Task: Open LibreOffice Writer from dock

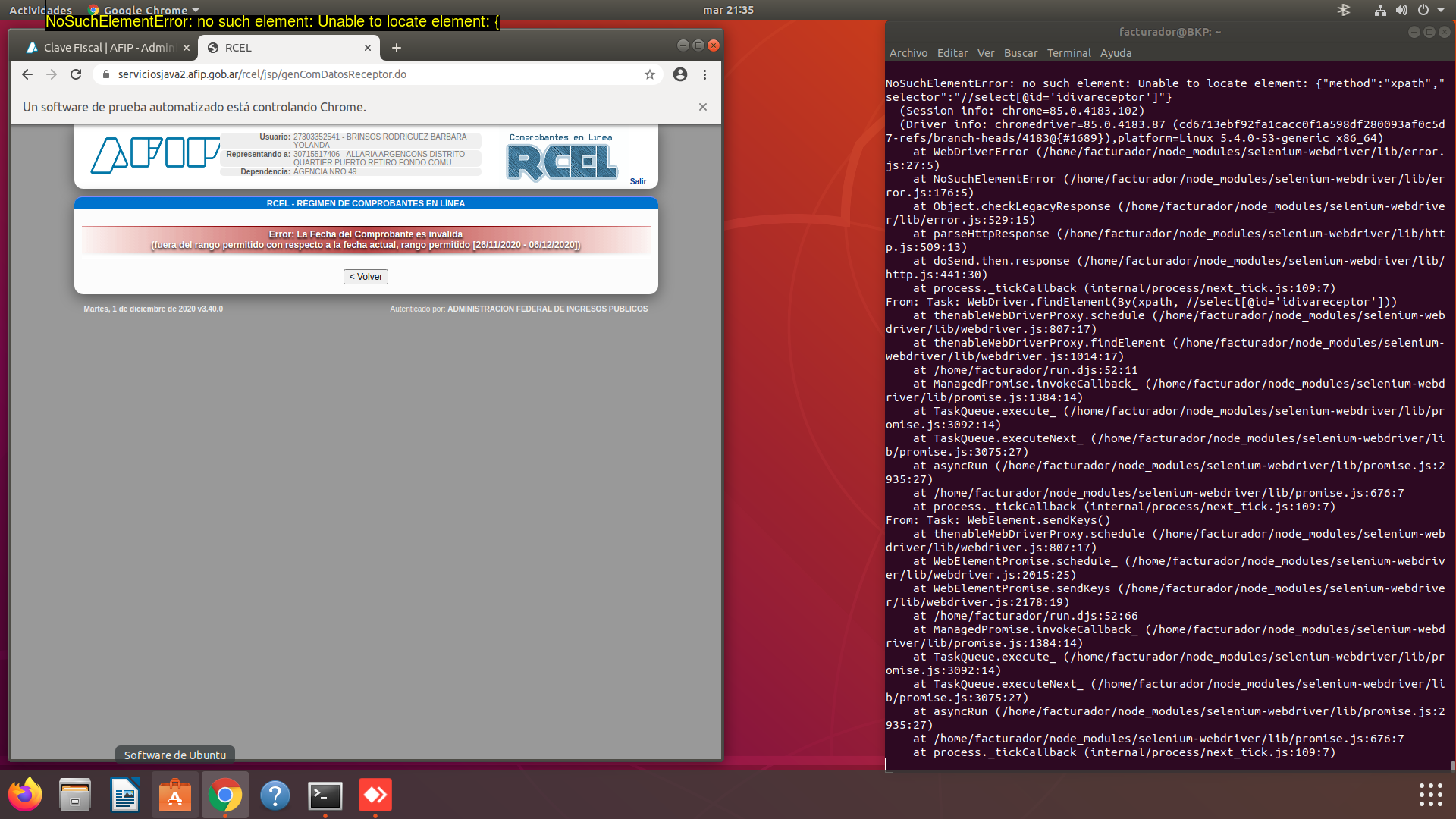Action: 125,795
